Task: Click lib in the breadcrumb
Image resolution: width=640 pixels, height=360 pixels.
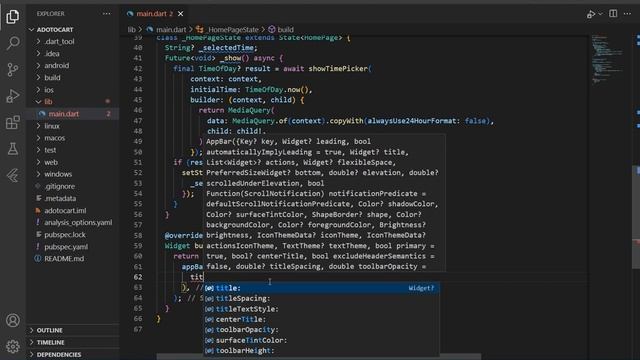Action: coord(131,29)
